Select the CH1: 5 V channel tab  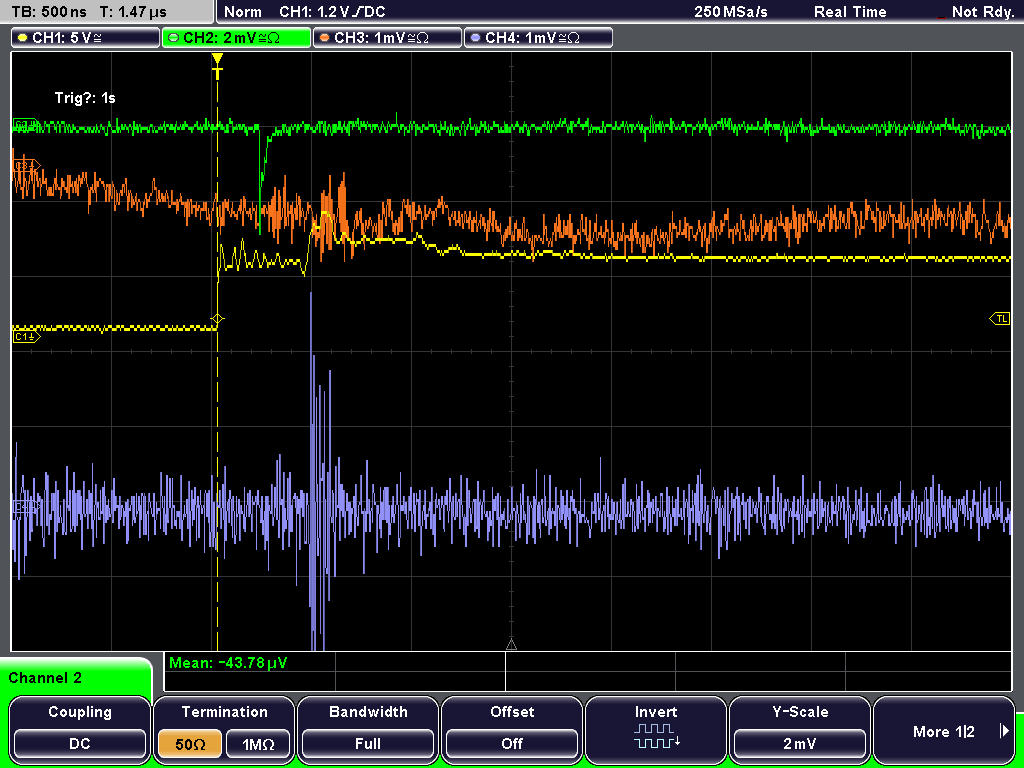click(x=86, y=38)
